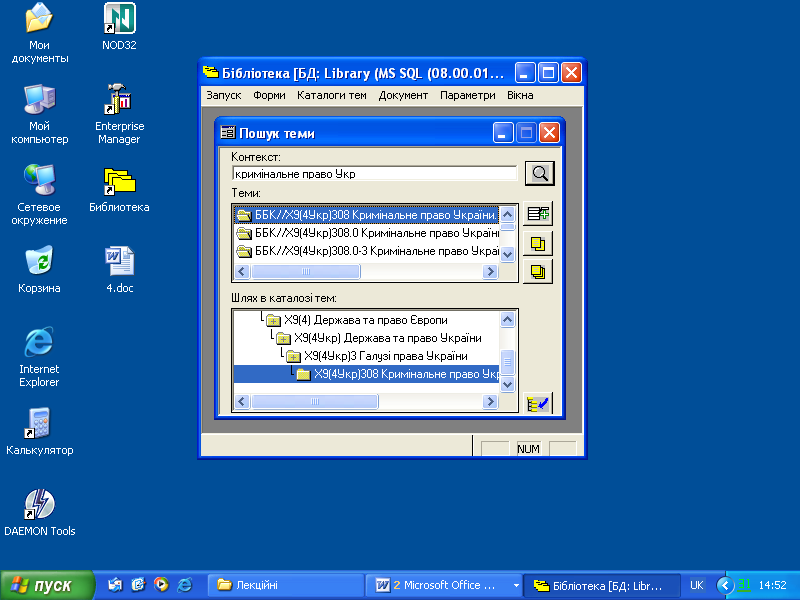Select ББК//Х9(4Укр)308.0 topic row
Viewport: 800px width, 600px height.
[366, 233]
